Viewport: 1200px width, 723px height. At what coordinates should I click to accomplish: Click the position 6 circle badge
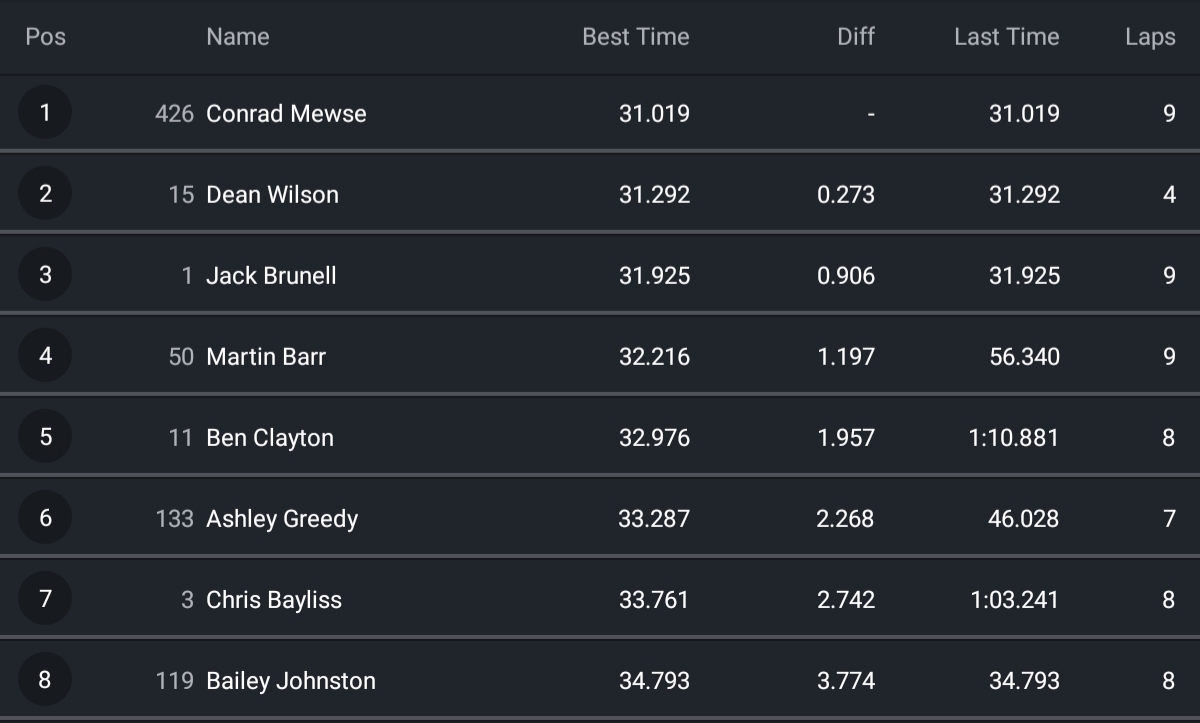tap(45, 518)
